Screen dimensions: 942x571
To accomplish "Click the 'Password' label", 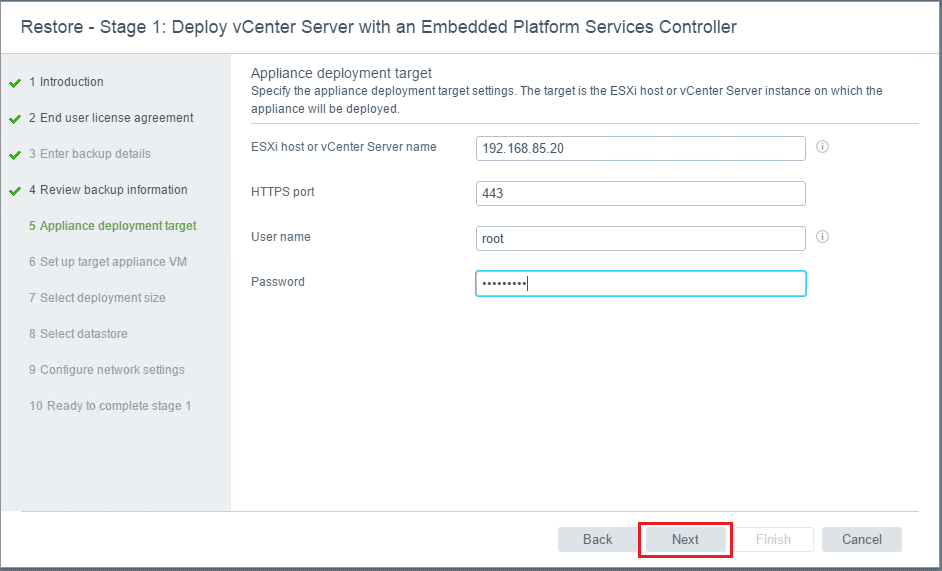I will click(x=278, y=282).
